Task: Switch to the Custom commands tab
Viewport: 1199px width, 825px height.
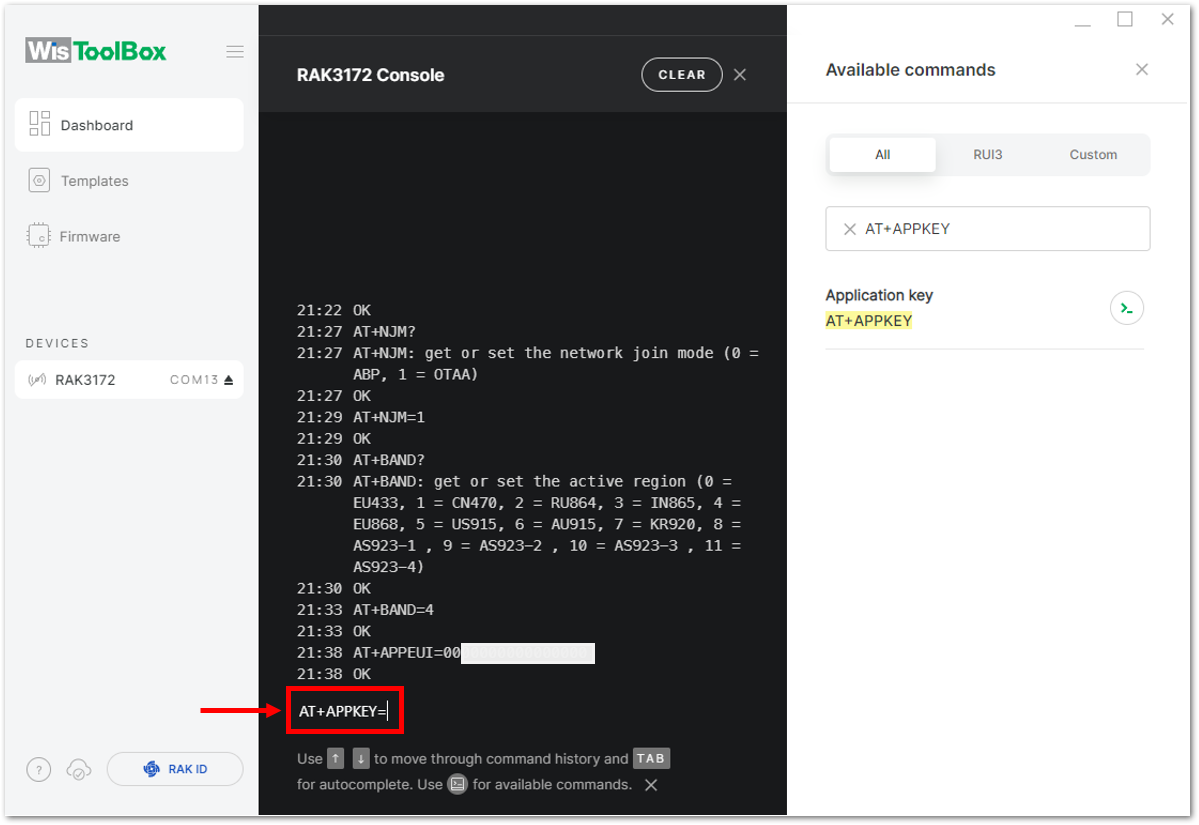Action: tap(1093, 154)
